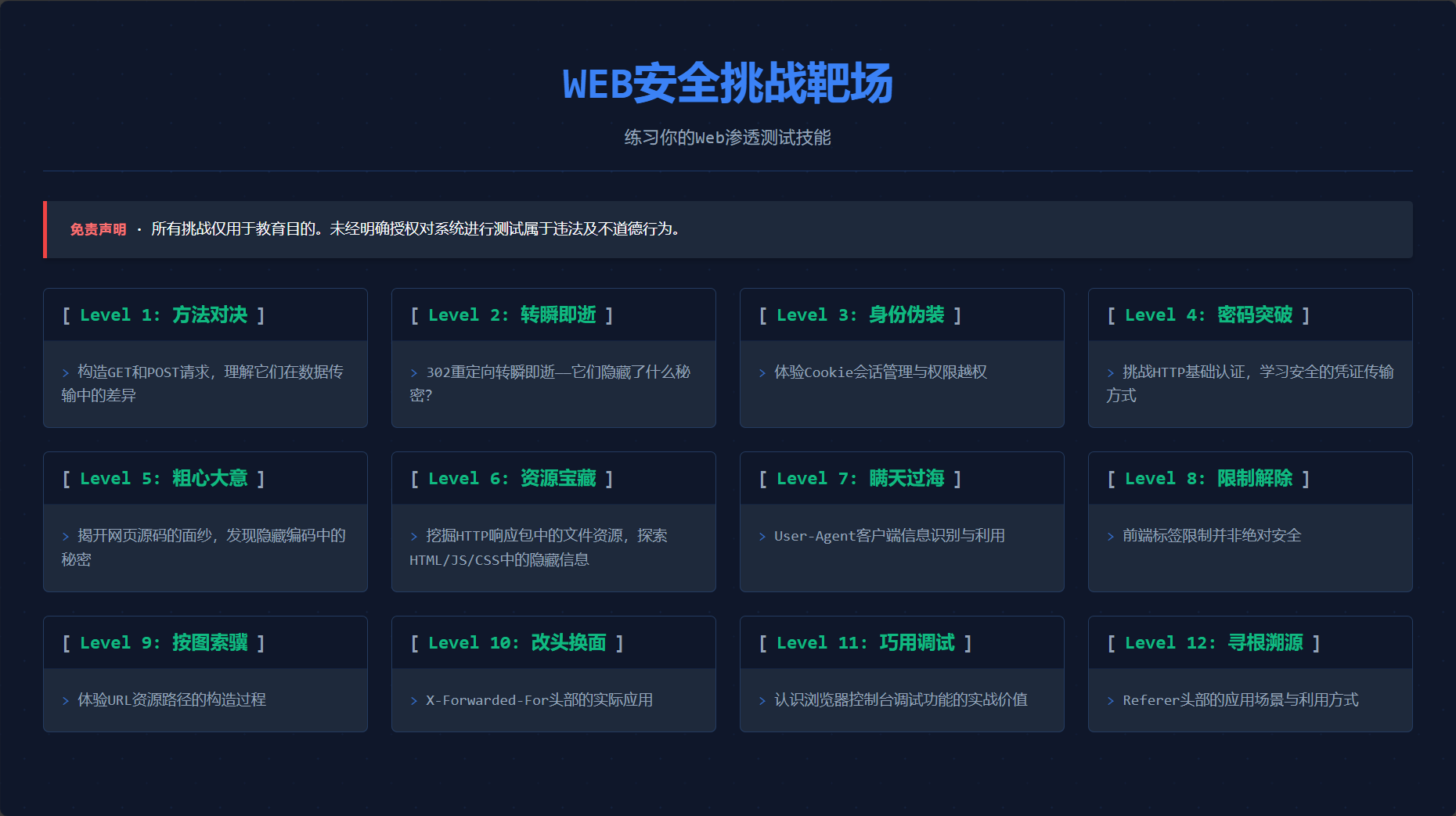
Task: Click arrow marker before 挑战HTTP基础认证
Action: (1111, 373)
